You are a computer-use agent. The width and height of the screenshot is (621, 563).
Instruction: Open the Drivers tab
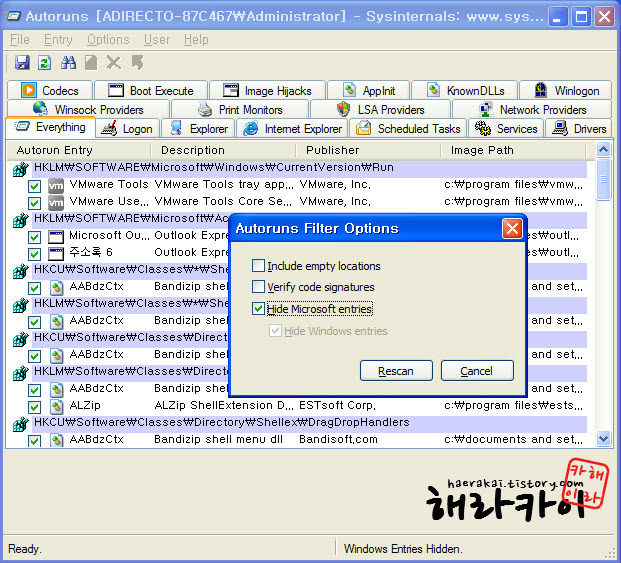tap(579, 128)
